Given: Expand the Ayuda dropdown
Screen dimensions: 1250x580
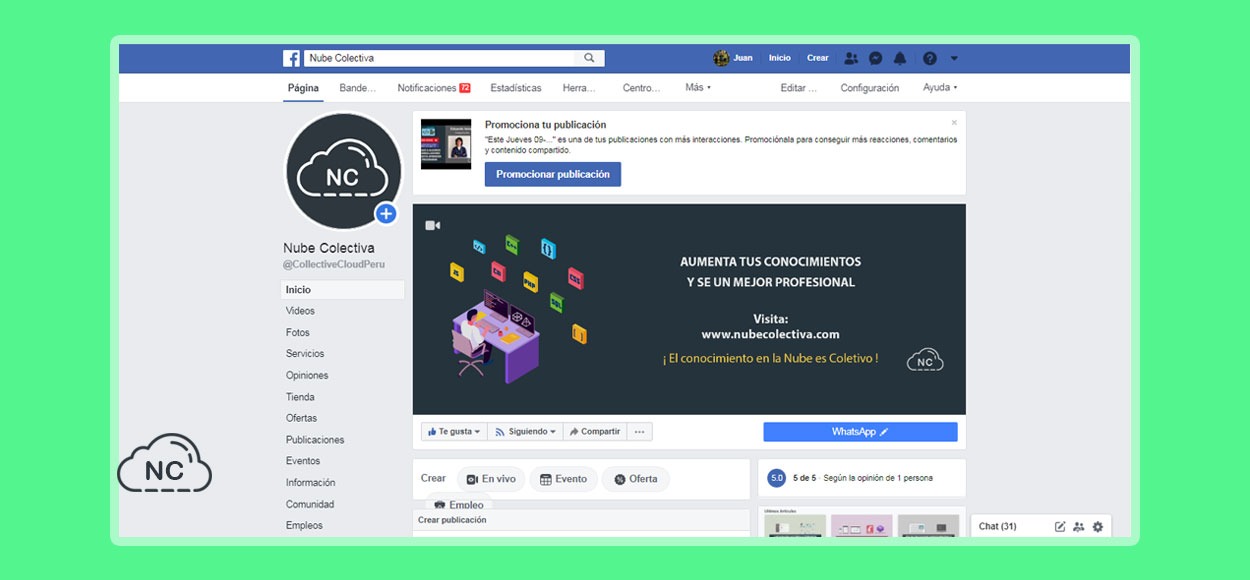Looking at the screenshot, I should click(940, 88).
